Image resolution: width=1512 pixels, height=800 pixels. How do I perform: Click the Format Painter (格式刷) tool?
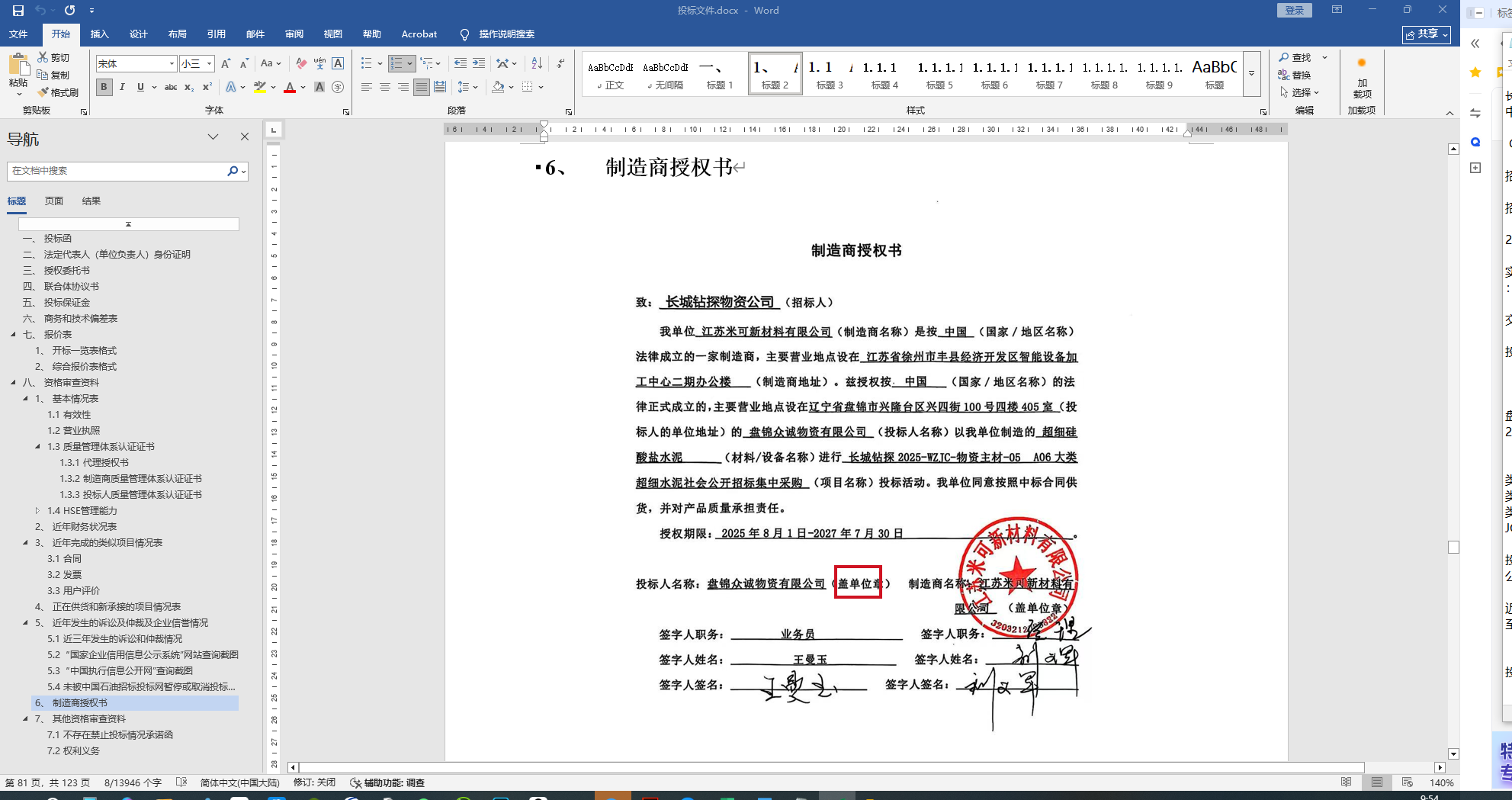58,92
